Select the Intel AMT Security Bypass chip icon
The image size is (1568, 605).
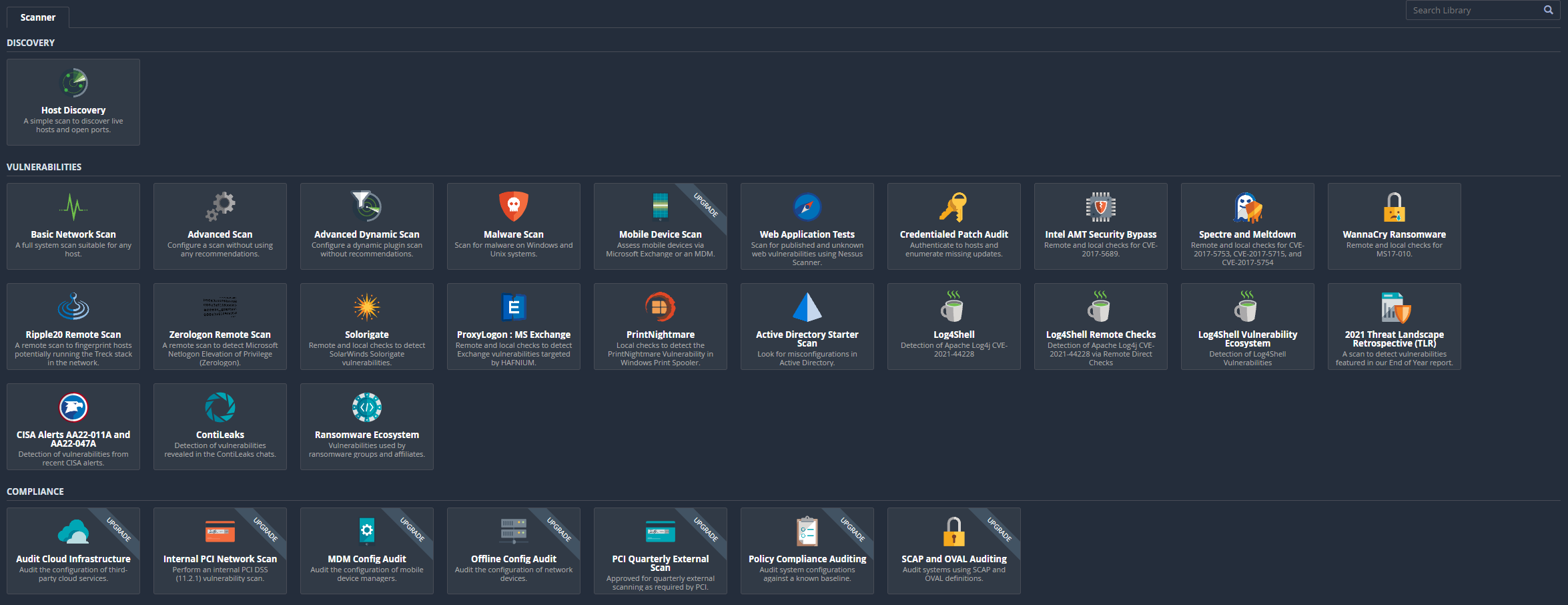(x=1101, y=207)
